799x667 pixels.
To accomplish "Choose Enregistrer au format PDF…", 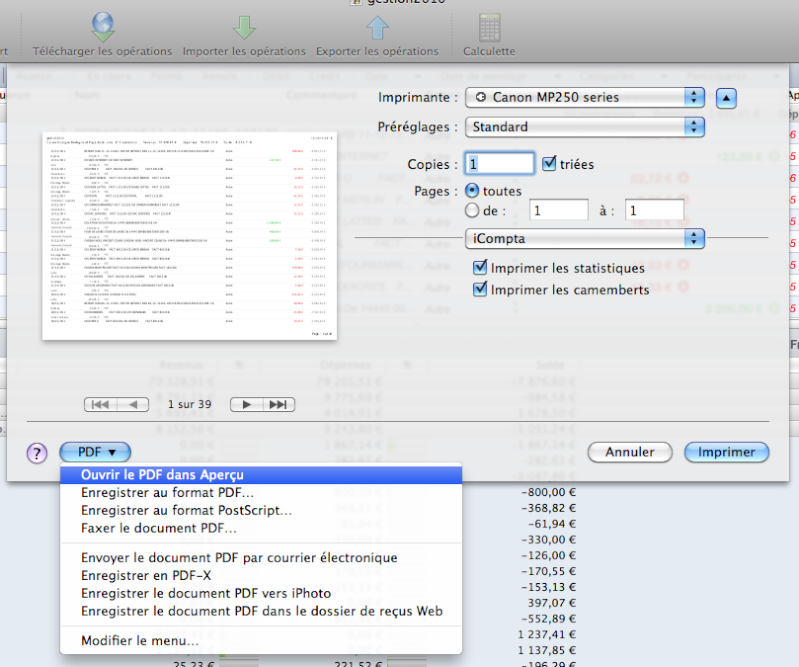I will pos(261,493).
